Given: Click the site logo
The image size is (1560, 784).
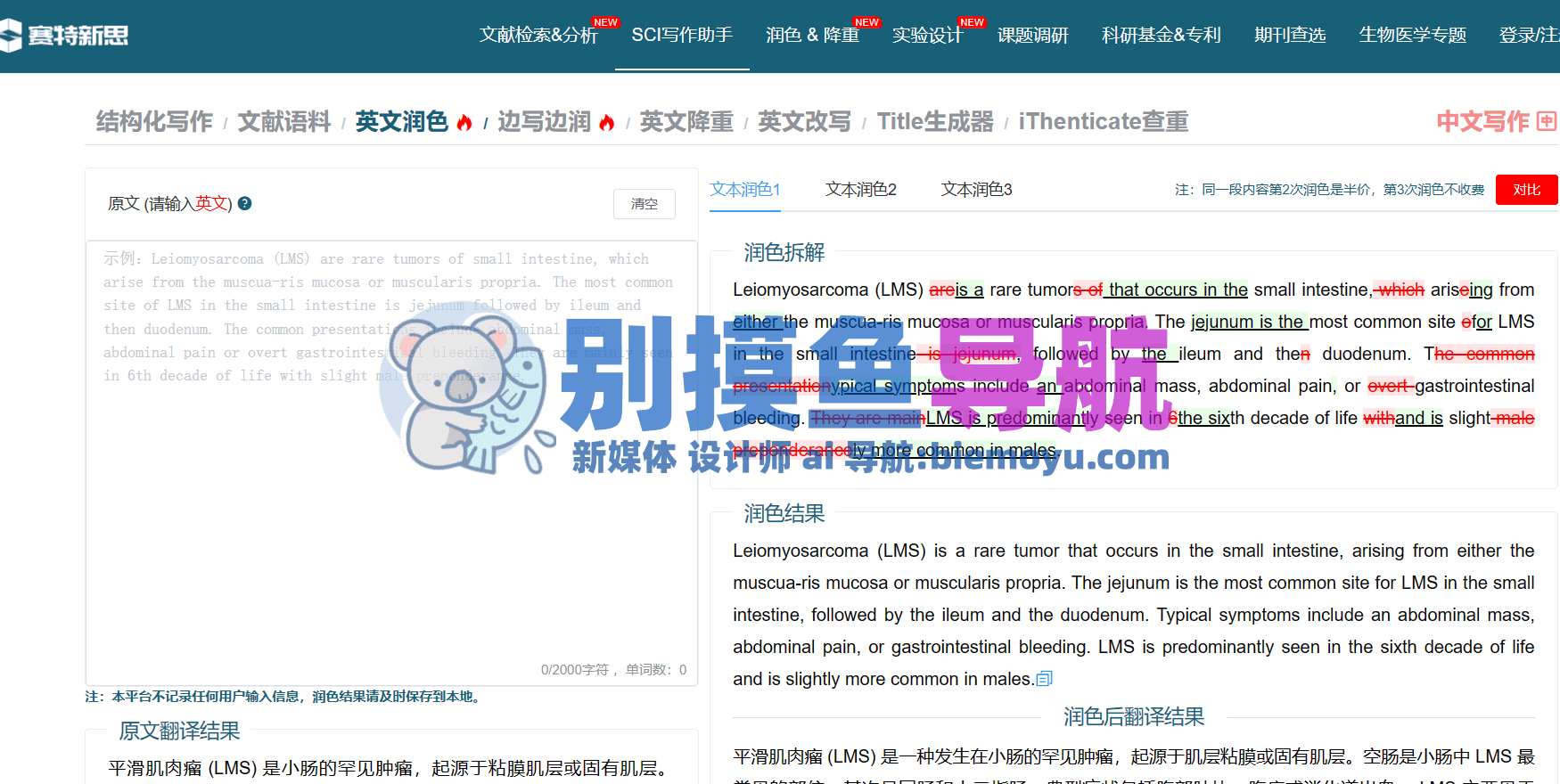Looking at the screenshot, I should pyautogui.click(x=64, y=35).
